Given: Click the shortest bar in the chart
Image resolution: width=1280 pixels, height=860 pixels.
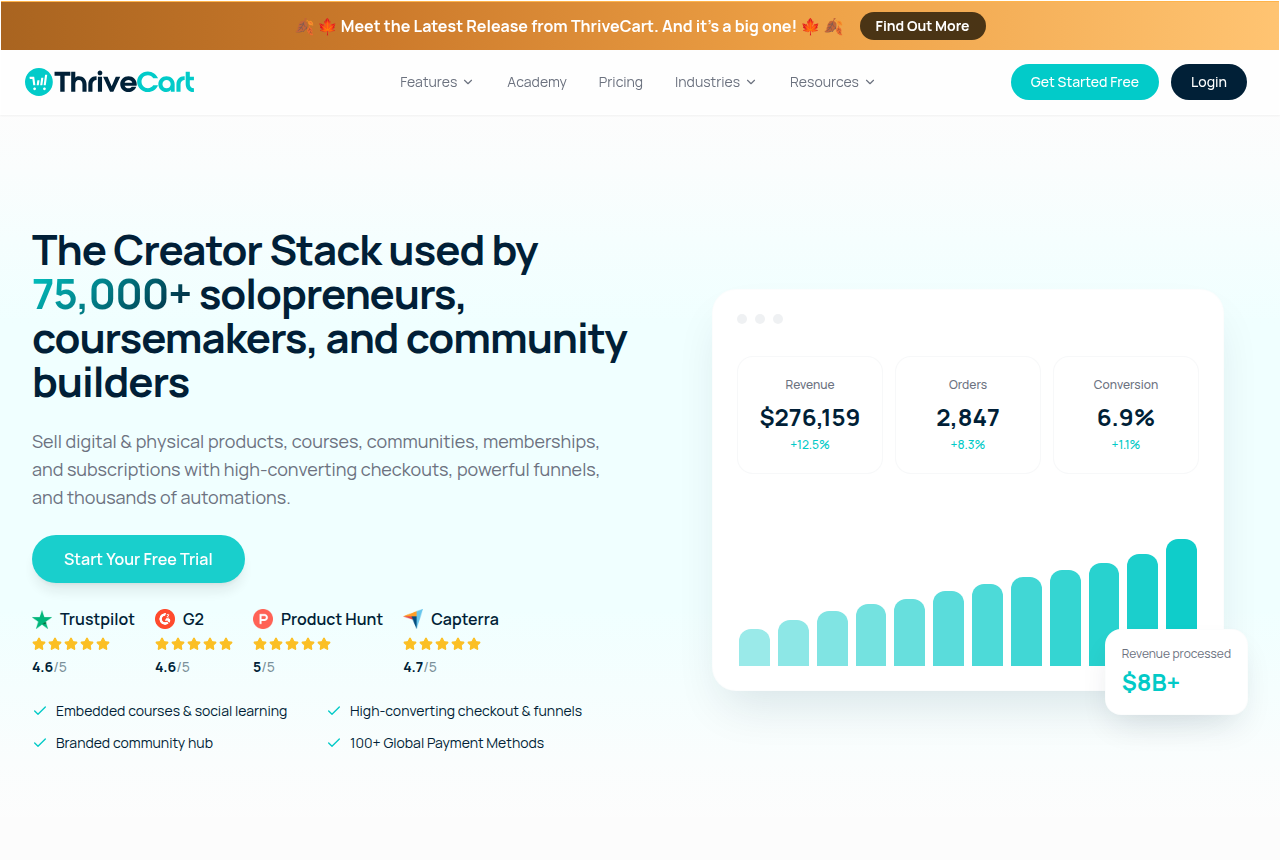Looking at the screenshot, I should pos(754,648).
